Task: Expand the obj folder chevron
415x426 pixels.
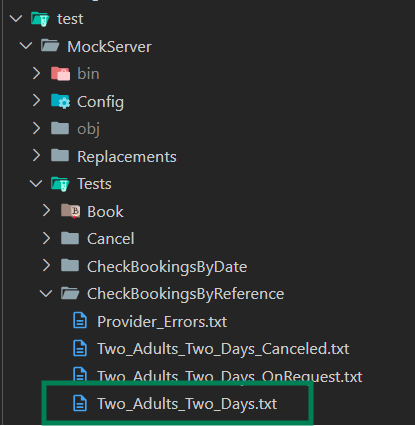Action: (x=36, y=128)
